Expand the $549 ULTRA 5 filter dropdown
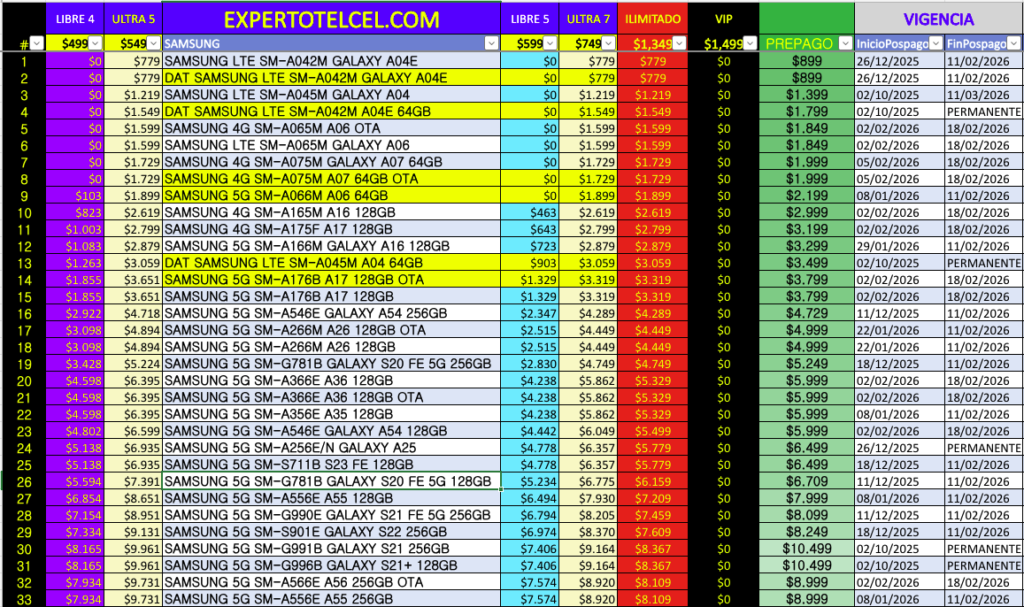Screen dimensions: 1024x607 153,43
